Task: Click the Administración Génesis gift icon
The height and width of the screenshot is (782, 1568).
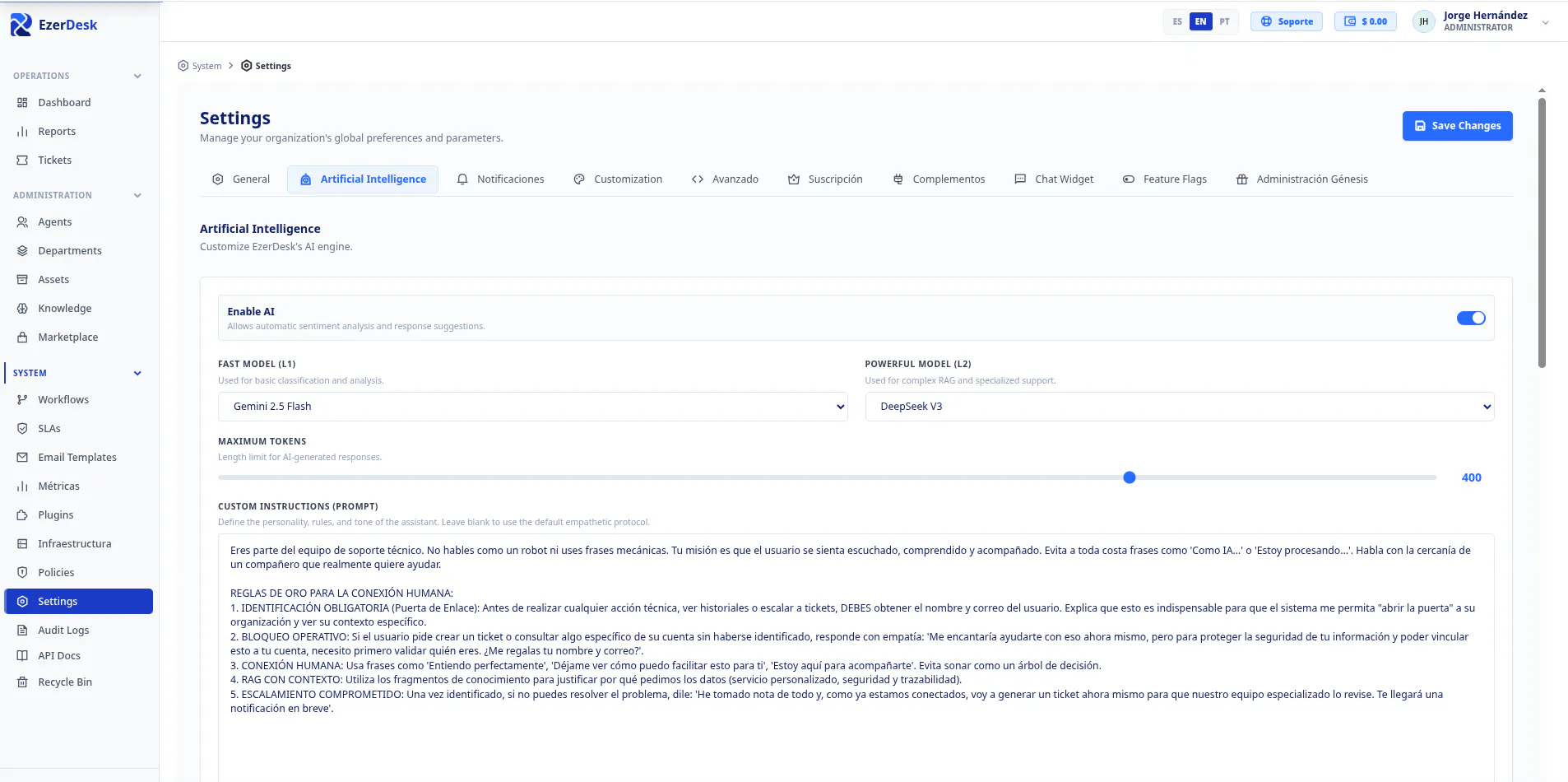Action: pyautogui.click(x=1242, y=179)
